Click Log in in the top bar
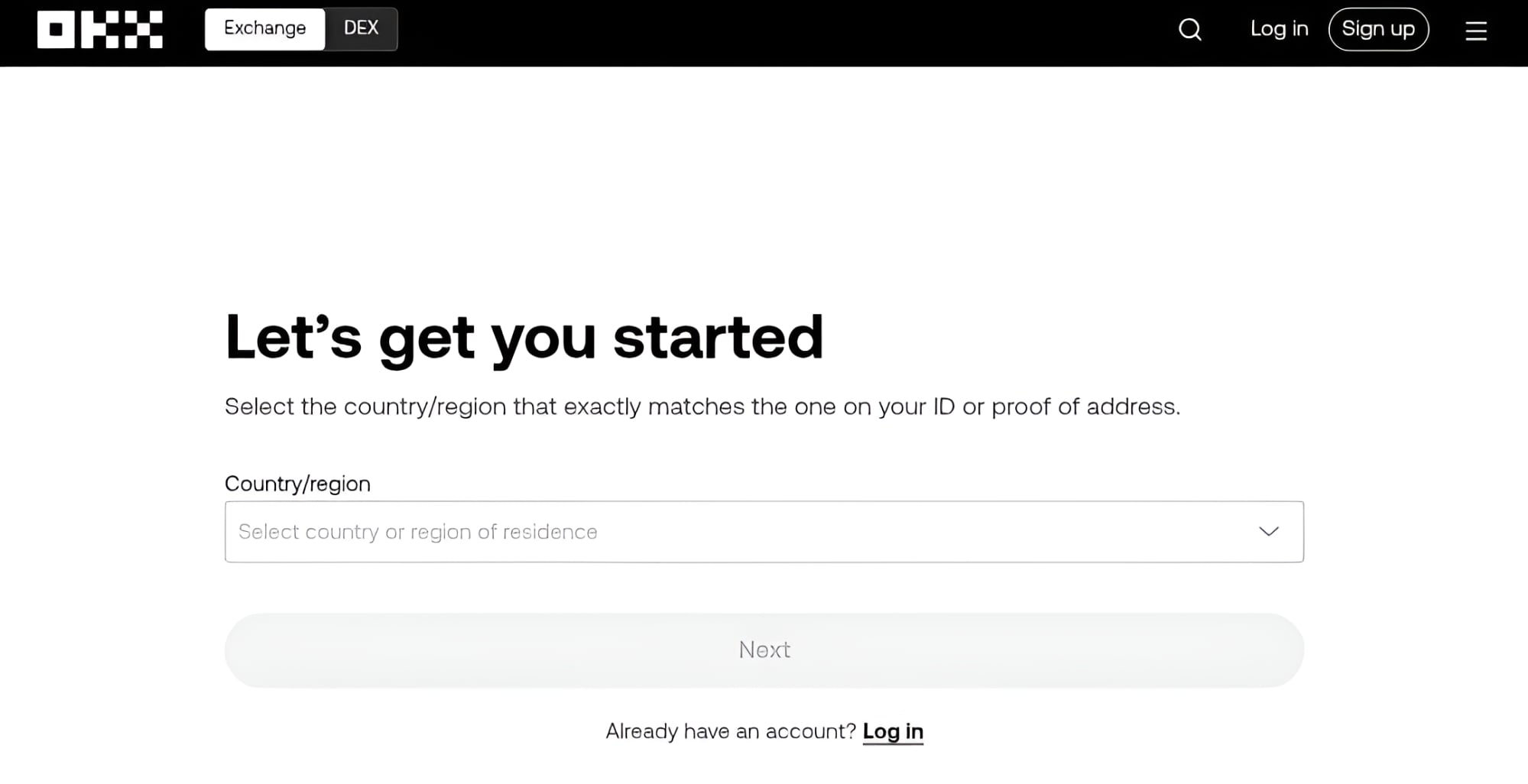 [x=1279, y=29]
